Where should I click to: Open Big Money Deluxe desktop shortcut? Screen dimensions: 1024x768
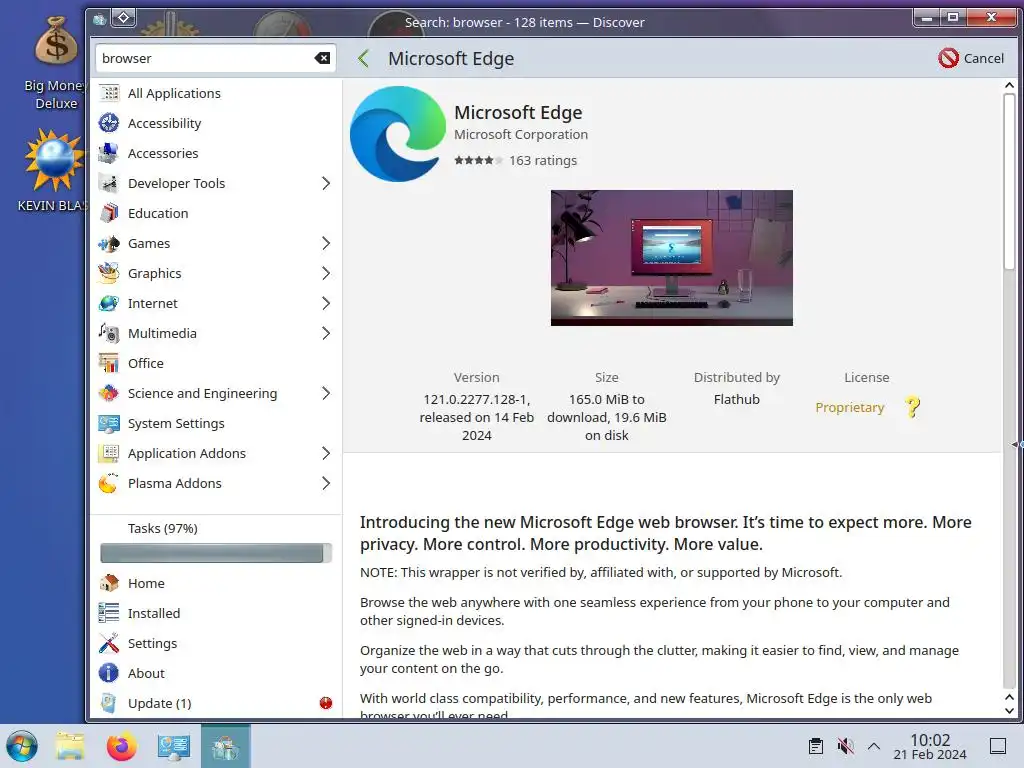tap(56, 63)
